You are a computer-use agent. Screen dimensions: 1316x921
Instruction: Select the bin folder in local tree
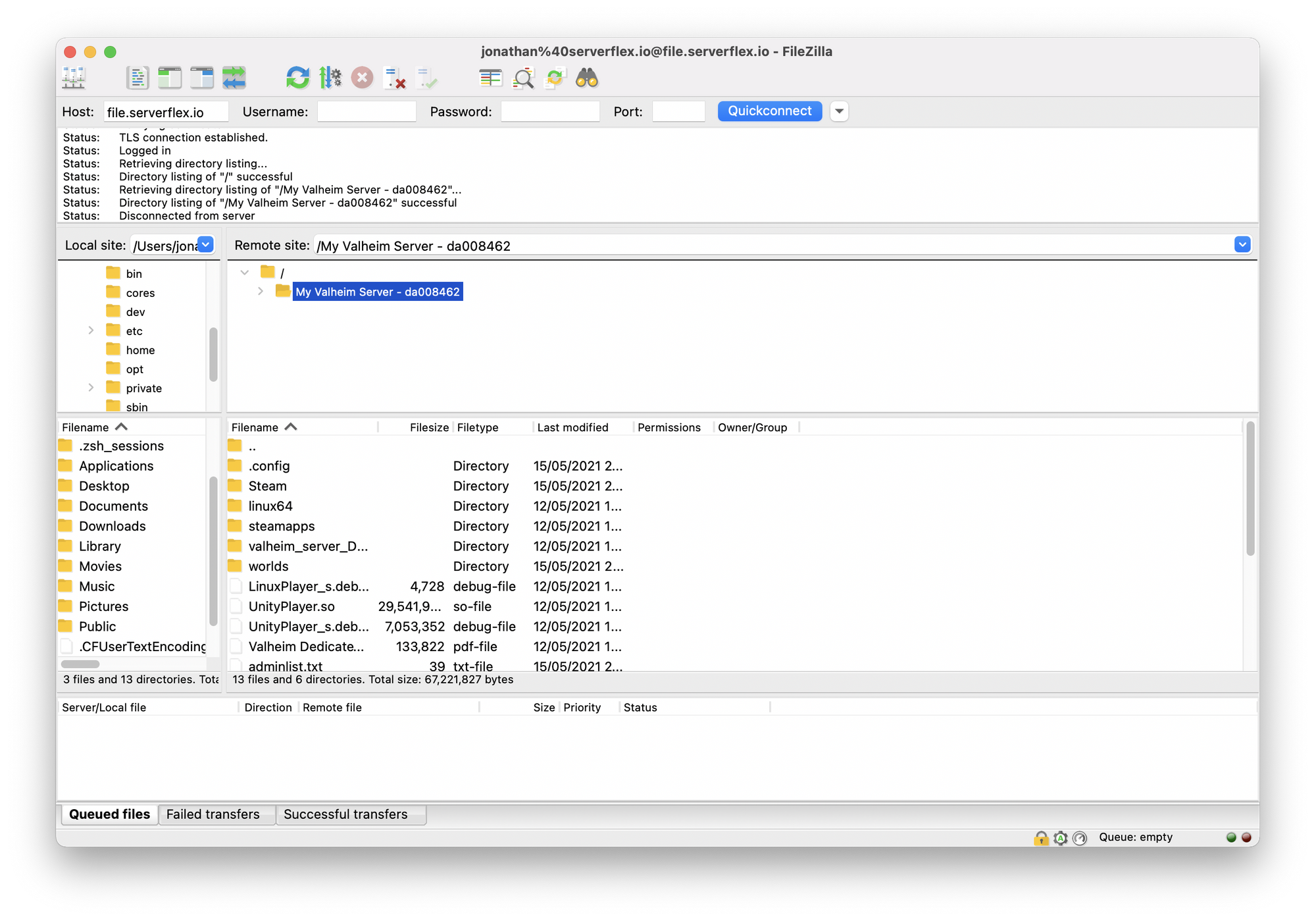tap(134, 274)
